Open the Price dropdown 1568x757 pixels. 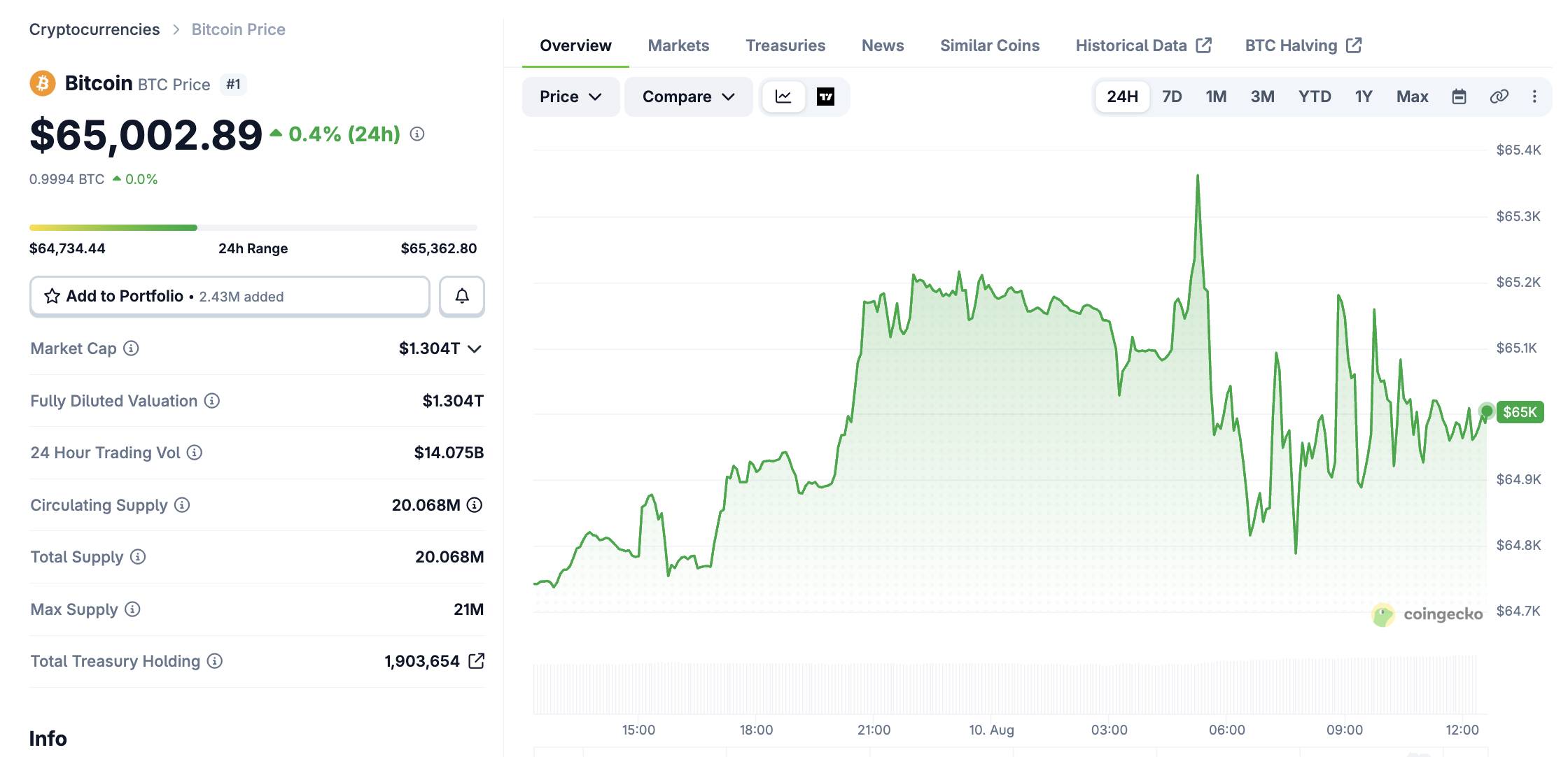pos(570,97)
